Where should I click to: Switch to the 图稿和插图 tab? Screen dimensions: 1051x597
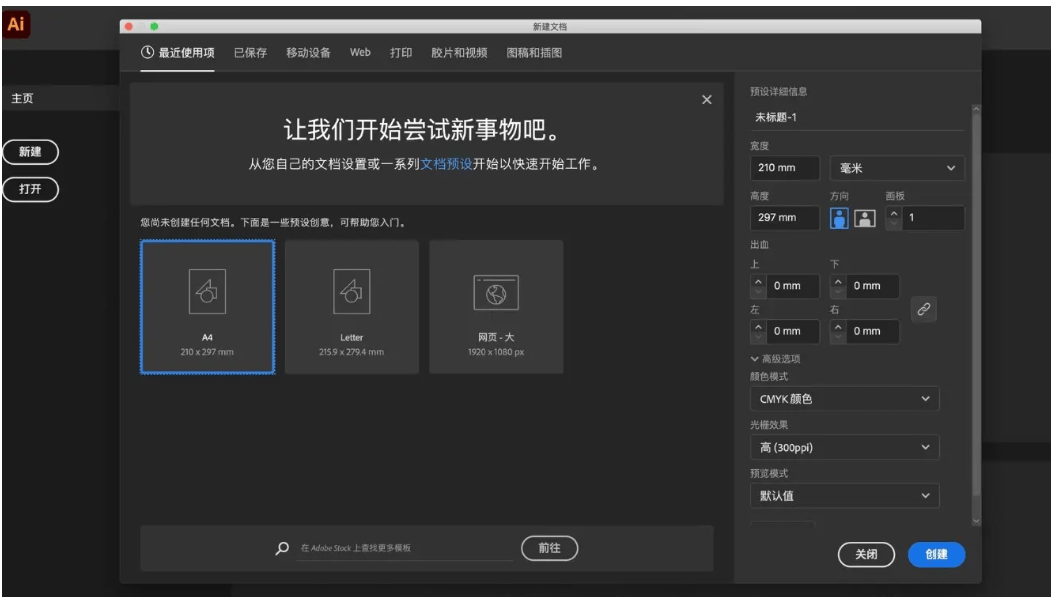[534, 52]
